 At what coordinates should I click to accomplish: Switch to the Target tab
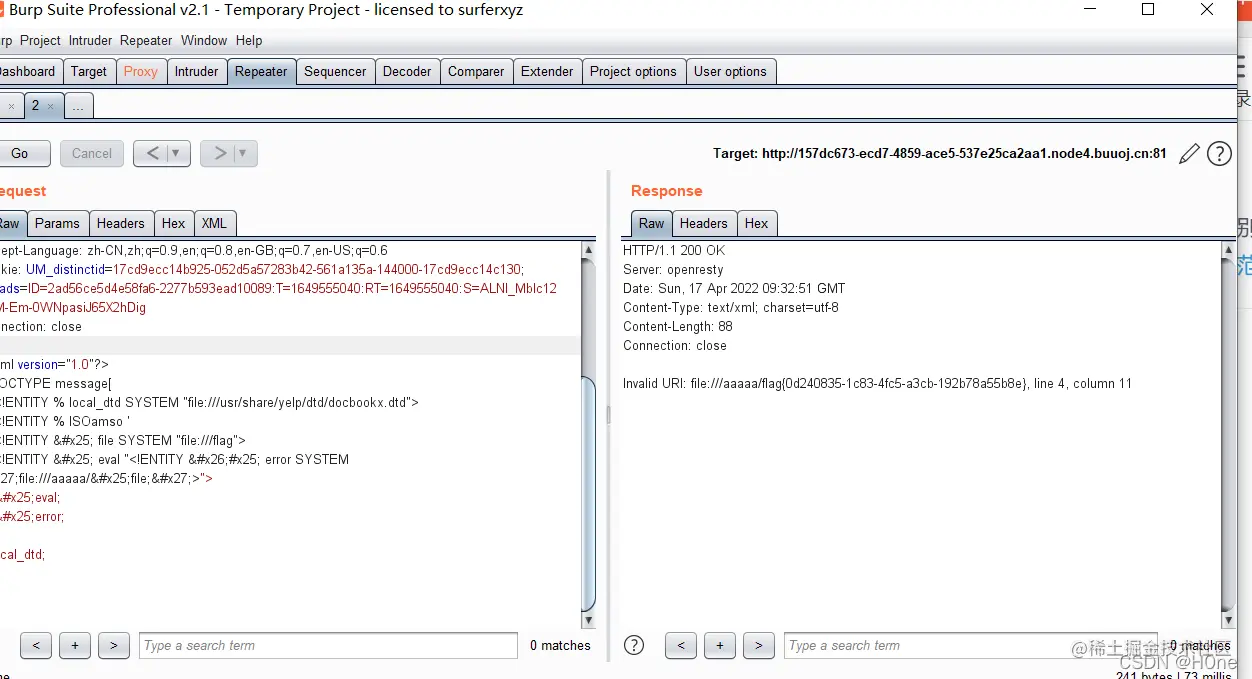tap(88, 71)
